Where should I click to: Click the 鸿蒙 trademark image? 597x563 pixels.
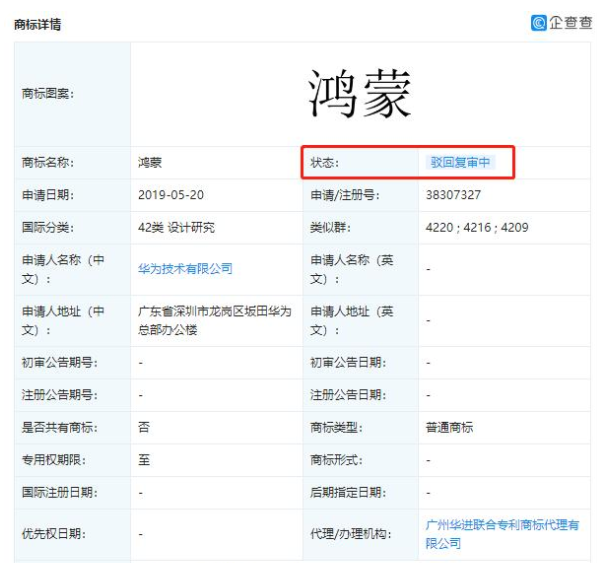tap(359, 94)
